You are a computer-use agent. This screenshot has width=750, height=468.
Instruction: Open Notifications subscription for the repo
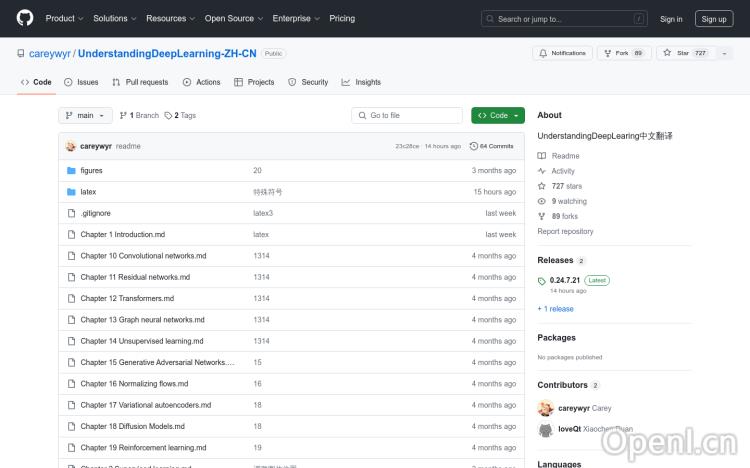[562, 53]
